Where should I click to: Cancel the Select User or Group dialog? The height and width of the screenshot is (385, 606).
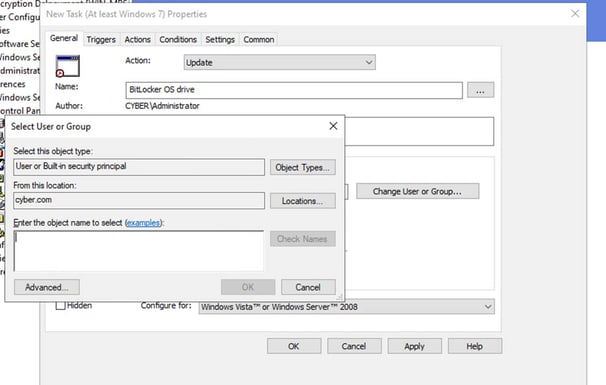(308, 287)
